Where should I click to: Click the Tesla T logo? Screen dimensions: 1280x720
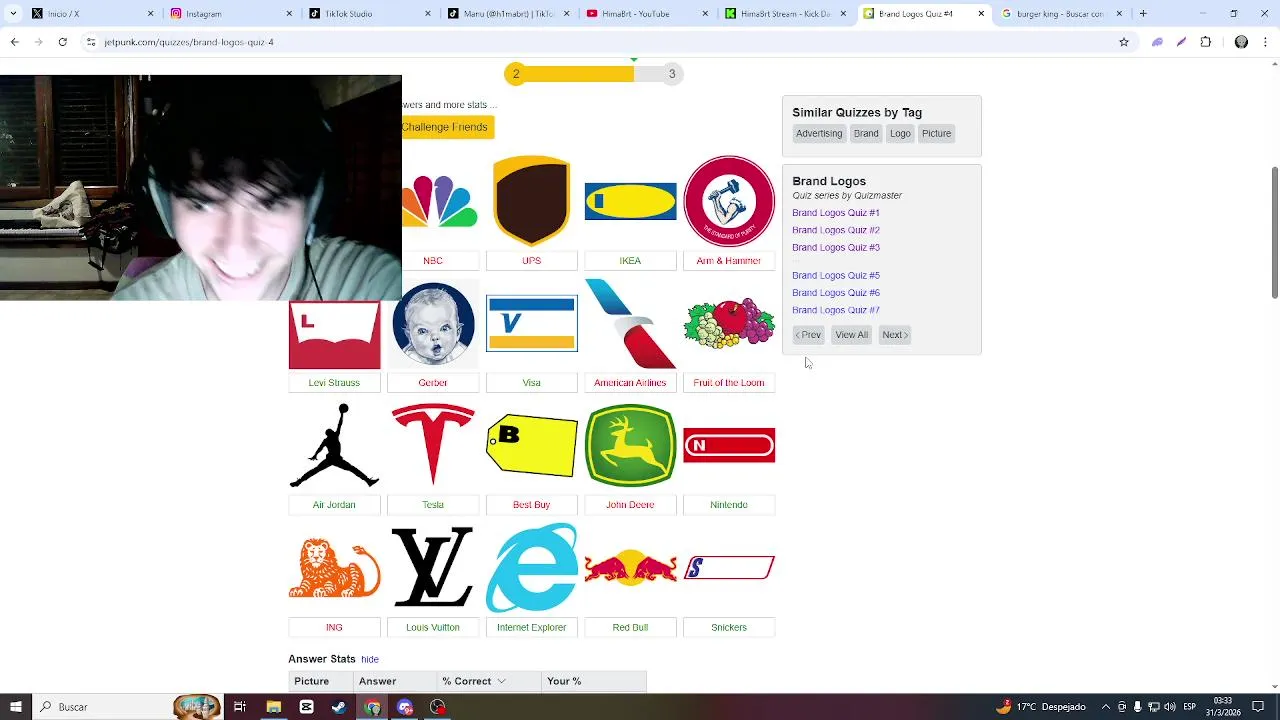433,445
